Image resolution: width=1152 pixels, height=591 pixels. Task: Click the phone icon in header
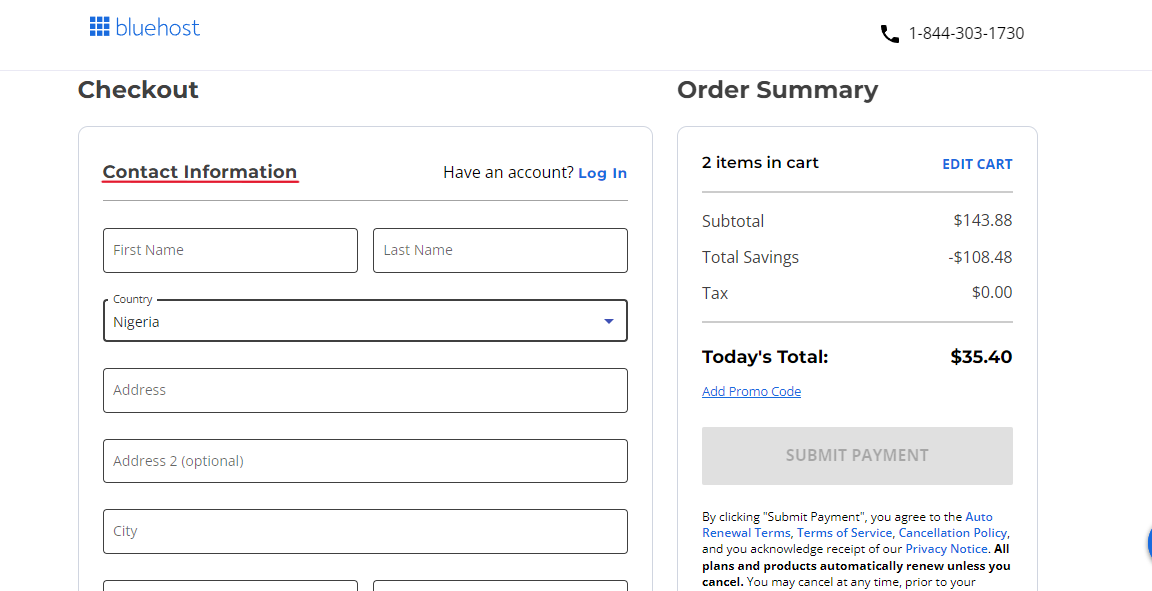(890, 34)
